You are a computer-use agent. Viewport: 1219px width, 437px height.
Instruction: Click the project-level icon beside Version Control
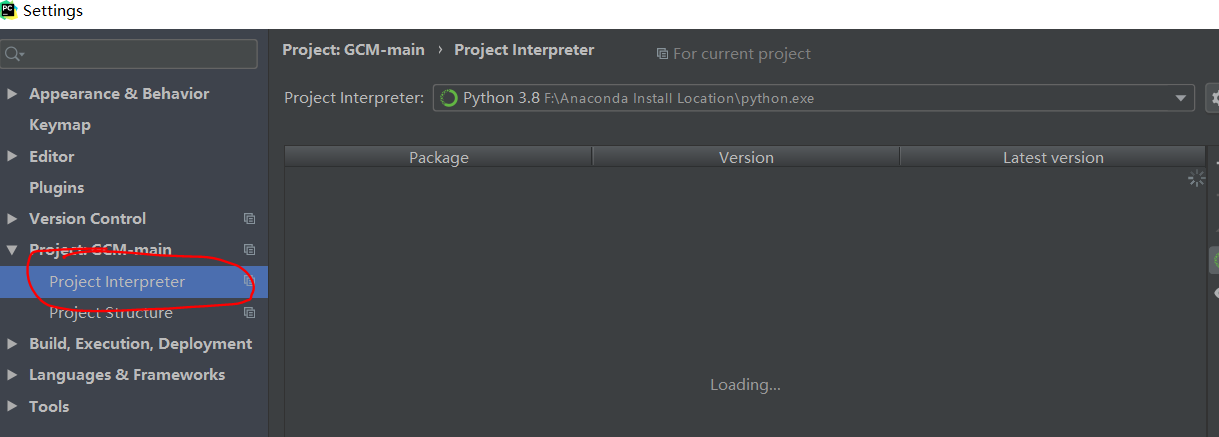point(249,219)
